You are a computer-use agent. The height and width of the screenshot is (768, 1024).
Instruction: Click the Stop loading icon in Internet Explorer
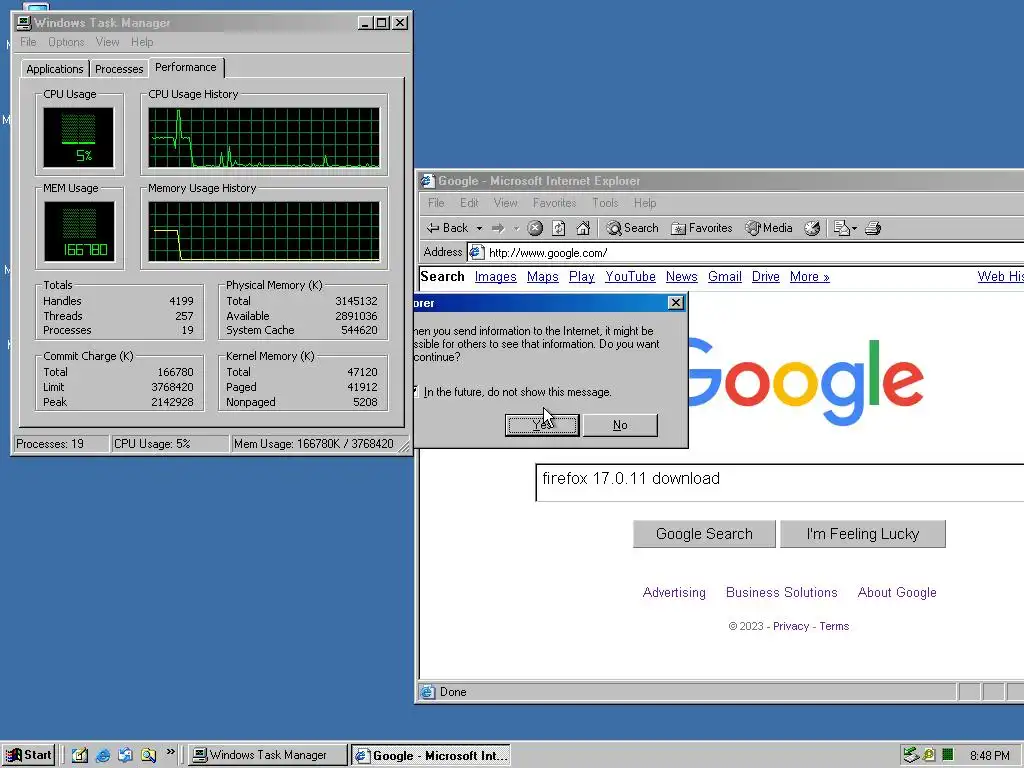pos(535,228)
